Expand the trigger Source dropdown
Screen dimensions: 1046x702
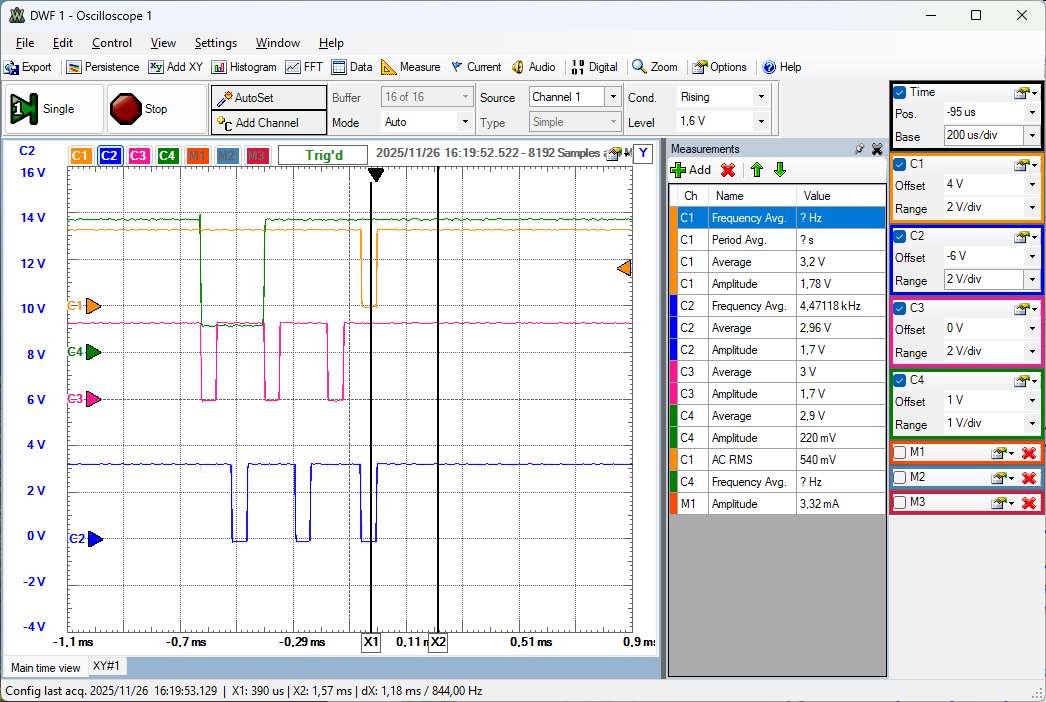[x=612, y=97]
